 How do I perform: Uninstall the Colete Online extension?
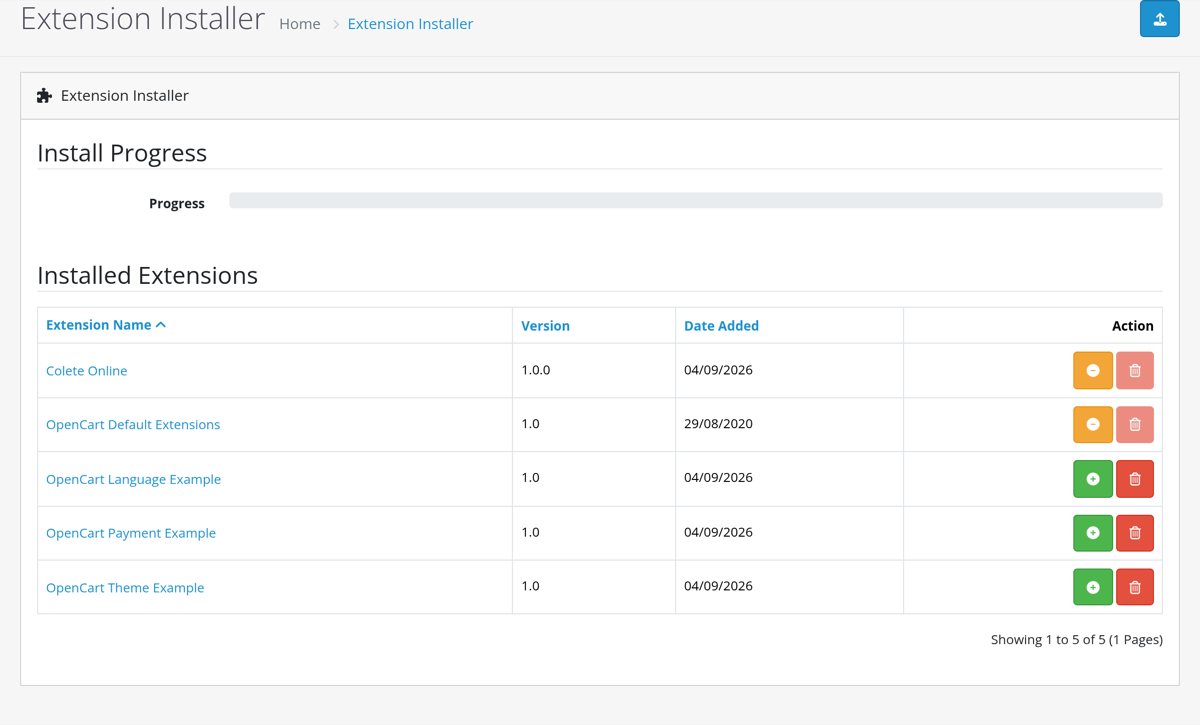click(1093, 370)
